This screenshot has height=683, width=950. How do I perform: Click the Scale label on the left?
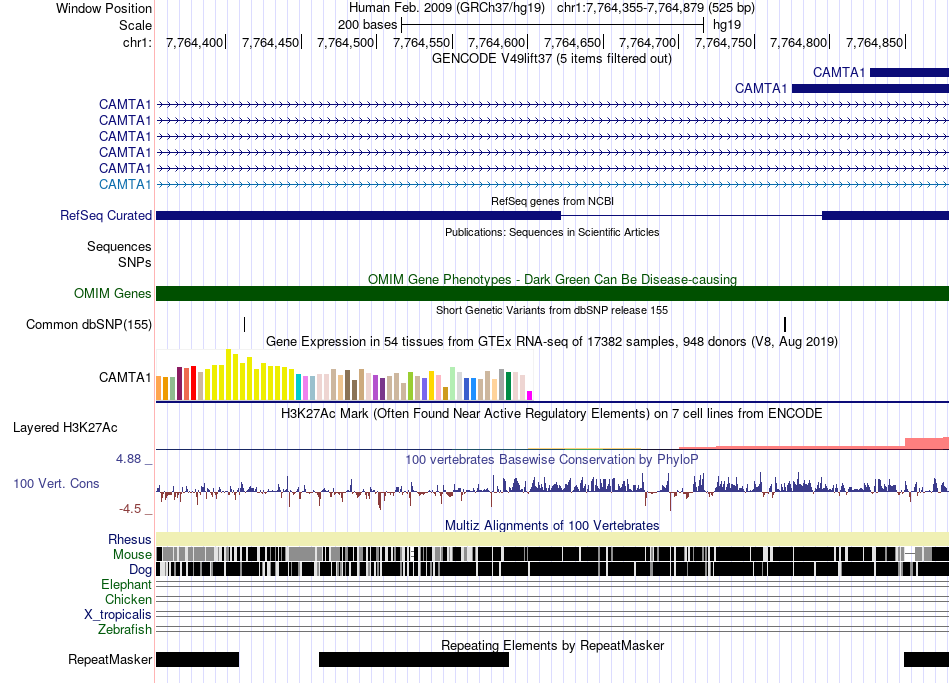135,25
